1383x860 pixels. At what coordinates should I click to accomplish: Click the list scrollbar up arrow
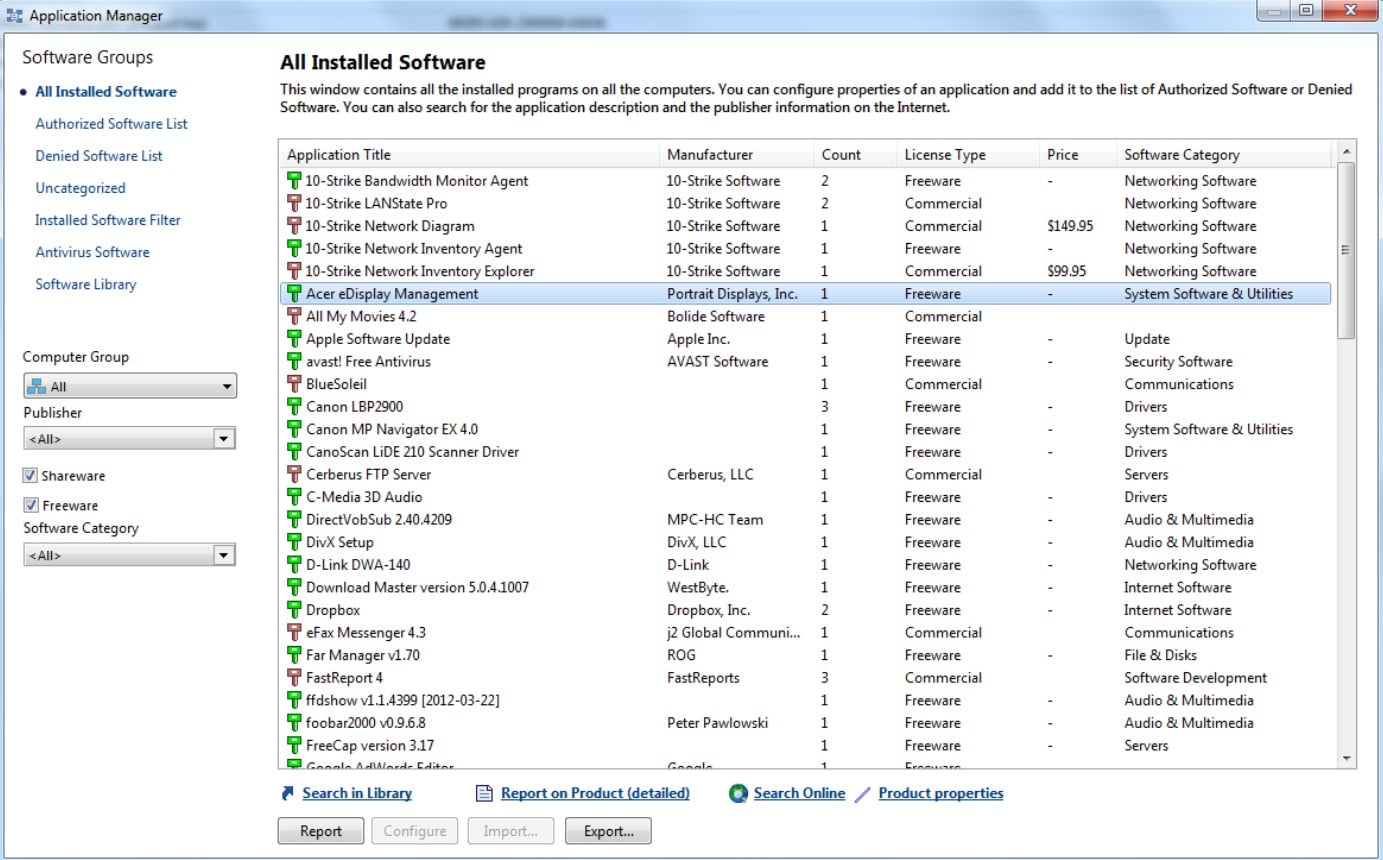pos(1345,151)
